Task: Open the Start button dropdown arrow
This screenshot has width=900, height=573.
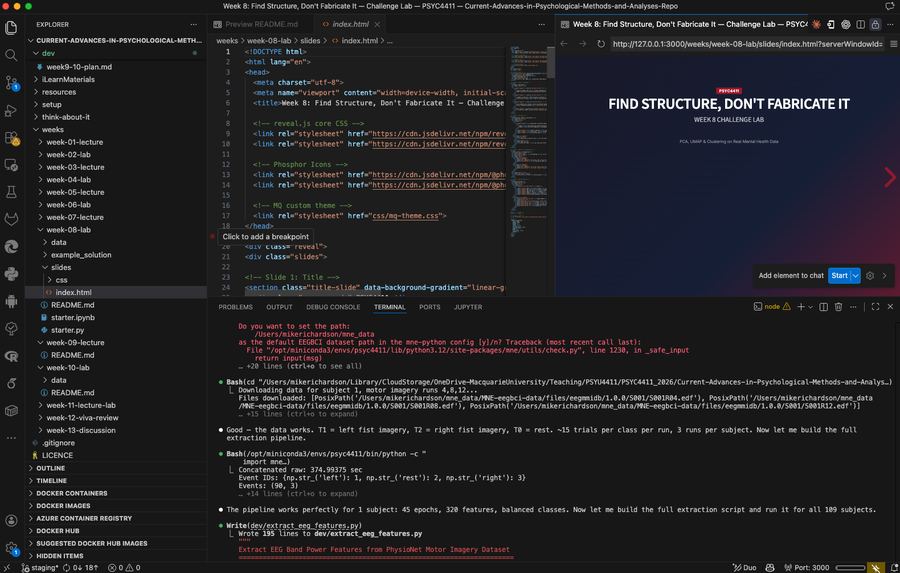Action: (855, 276)
